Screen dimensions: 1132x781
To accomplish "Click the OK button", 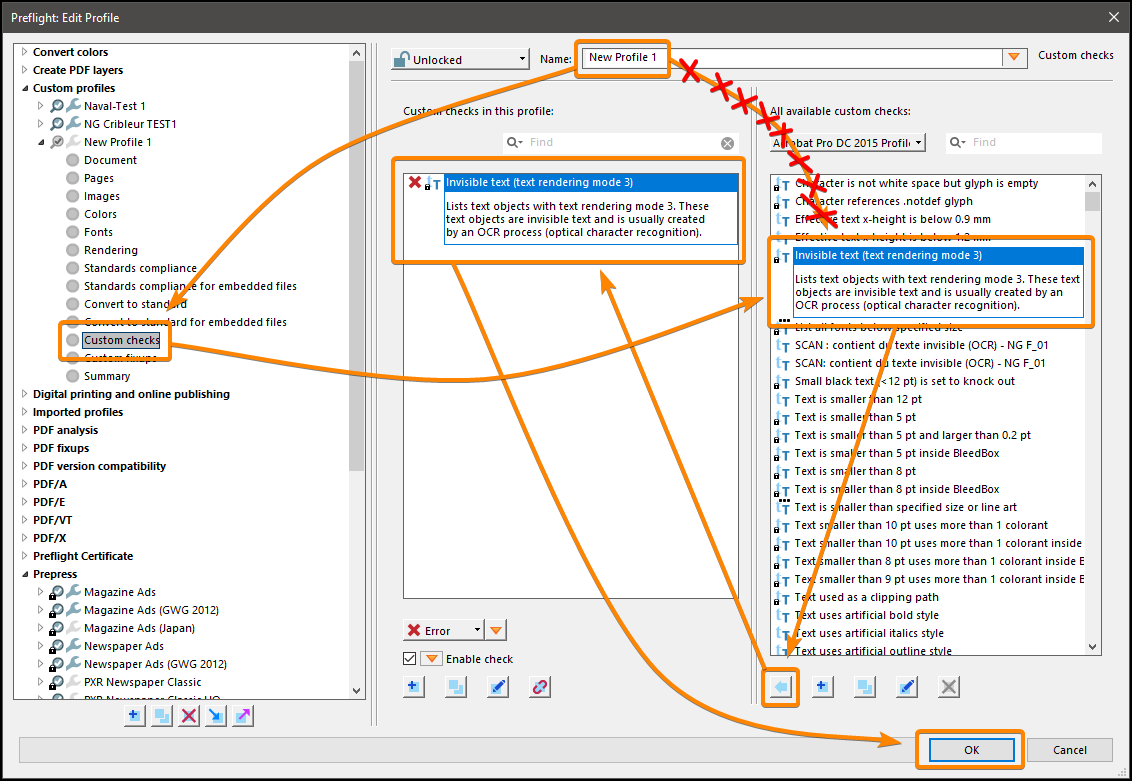I will [969, 749].
